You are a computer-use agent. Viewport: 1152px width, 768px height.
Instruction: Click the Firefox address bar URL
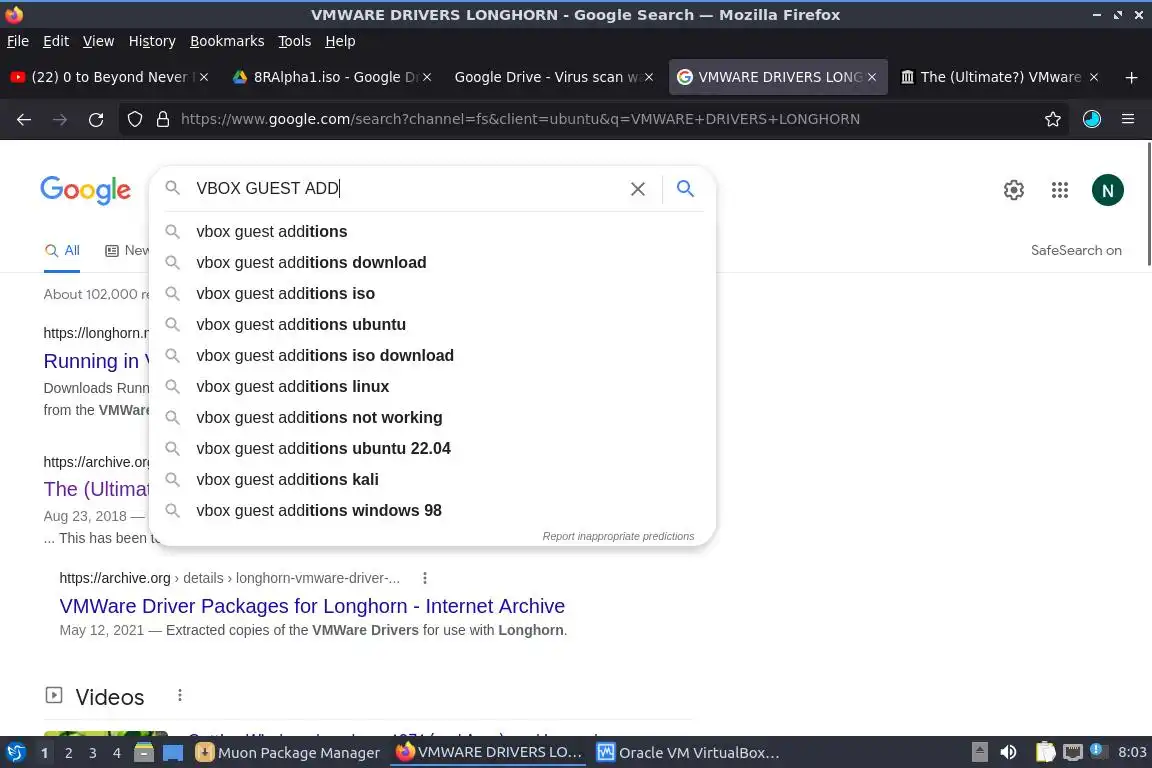pyautogui.click(x=520, y=119)
